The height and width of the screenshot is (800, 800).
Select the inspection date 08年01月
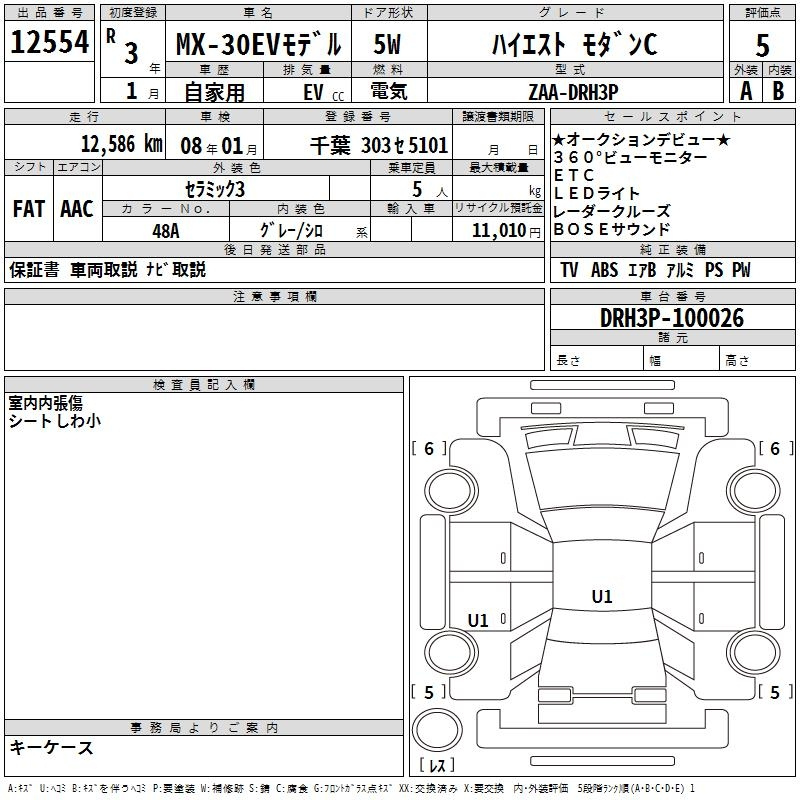[219, 146]
